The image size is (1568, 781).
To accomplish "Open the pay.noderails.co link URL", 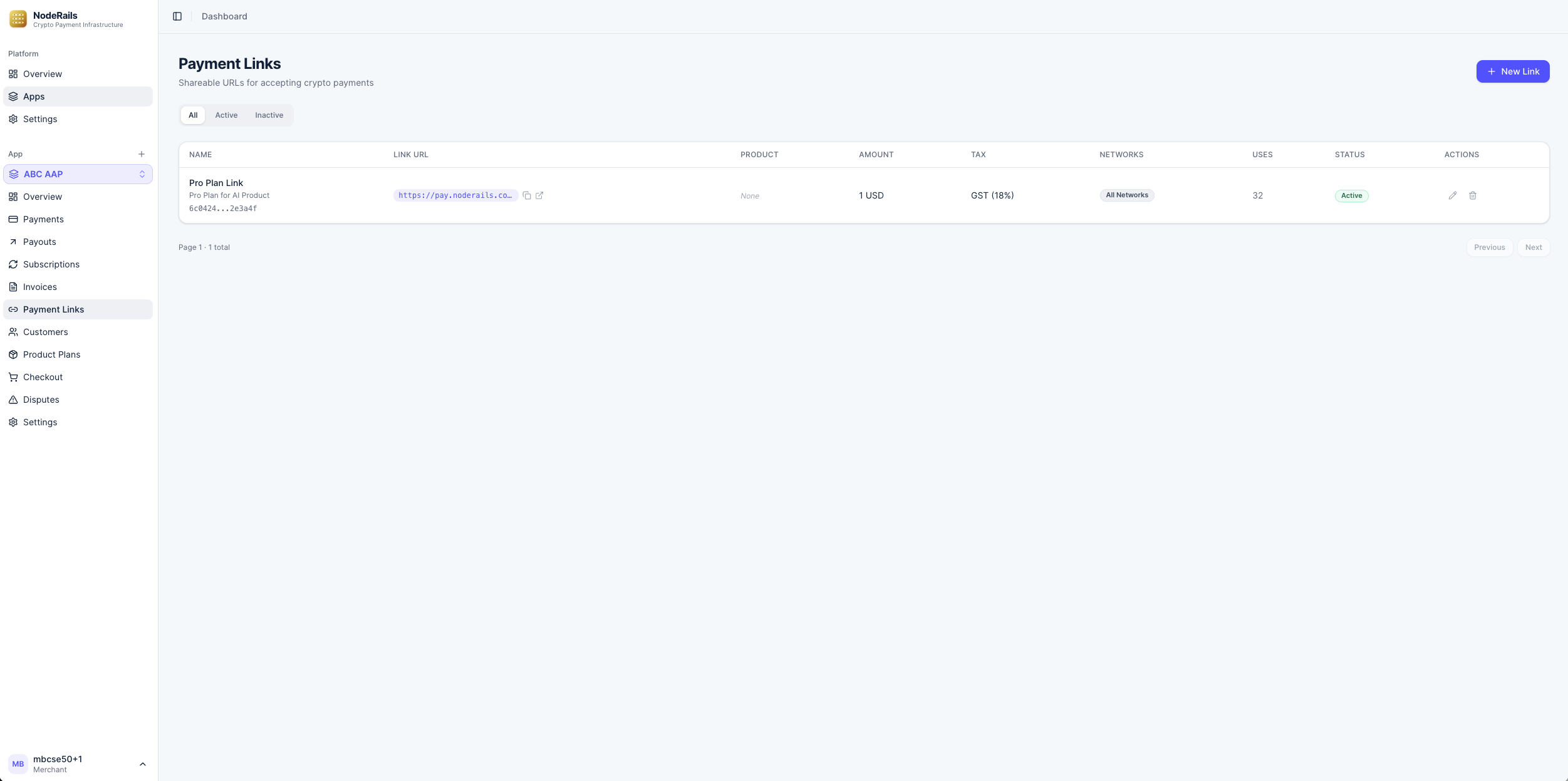I will coord(455,195).
